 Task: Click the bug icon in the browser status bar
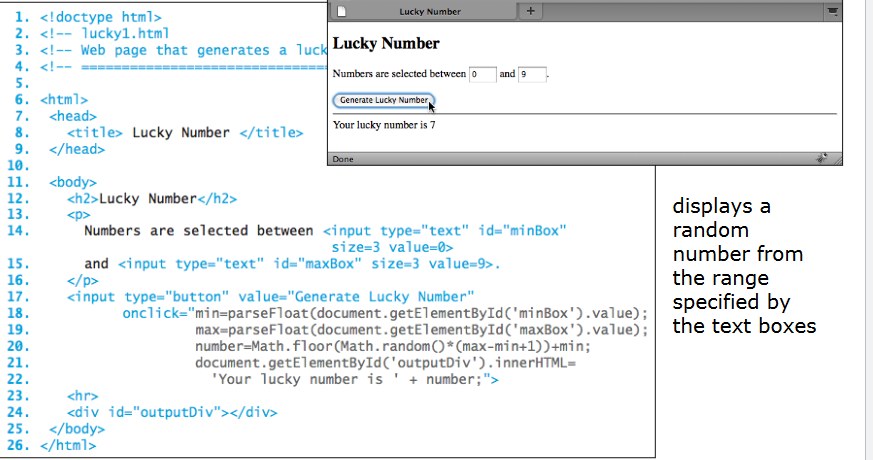pyautogui.click(x=822, y=159)
